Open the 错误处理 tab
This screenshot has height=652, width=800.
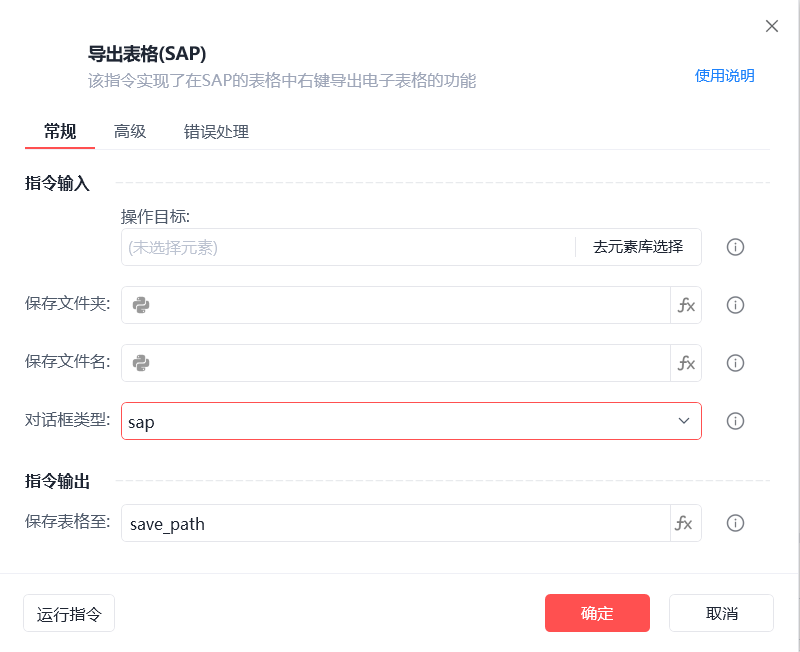click(216, 131)
